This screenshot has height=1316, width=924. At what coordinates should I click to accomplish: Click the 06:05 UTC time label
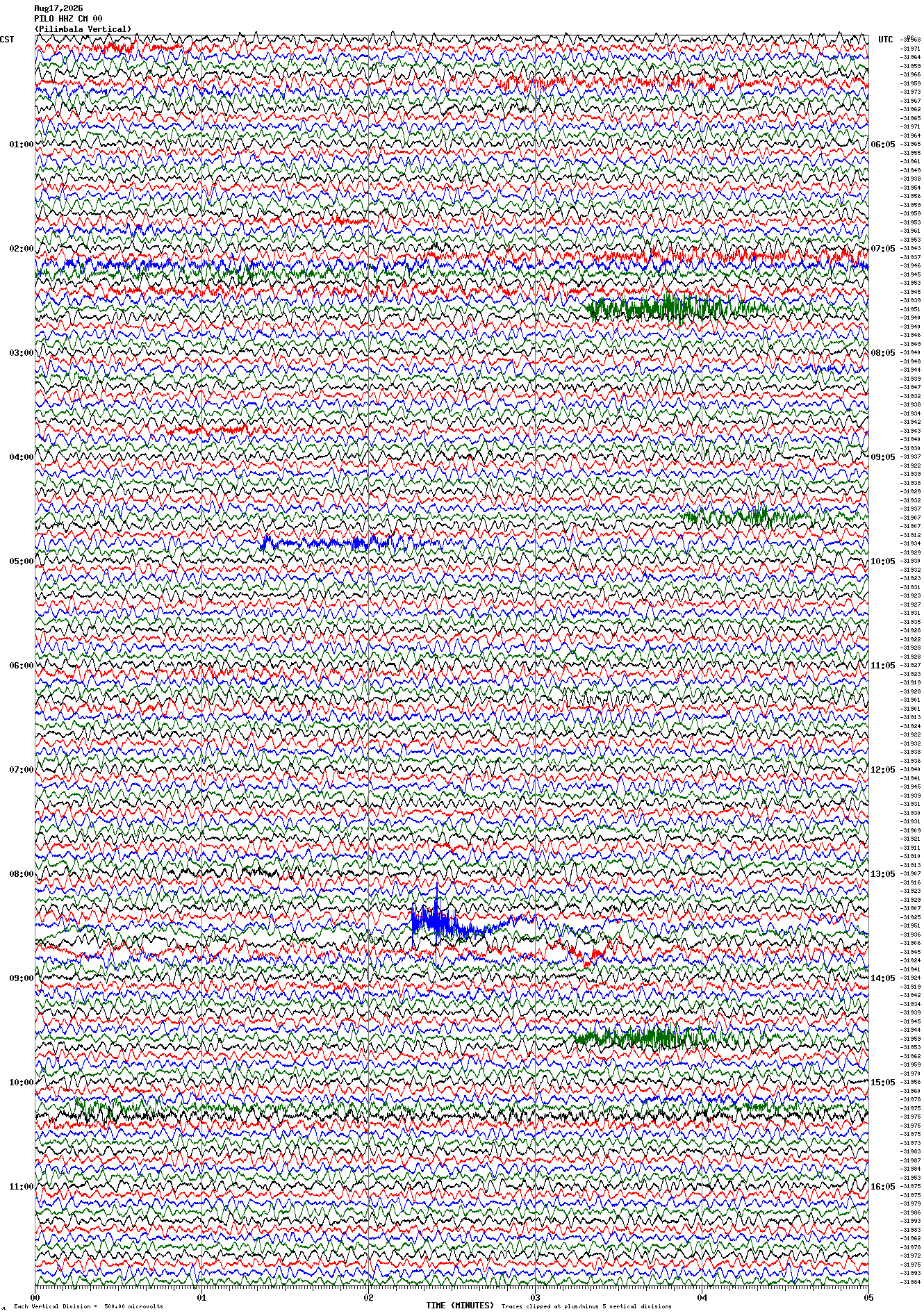pos(883,145)
